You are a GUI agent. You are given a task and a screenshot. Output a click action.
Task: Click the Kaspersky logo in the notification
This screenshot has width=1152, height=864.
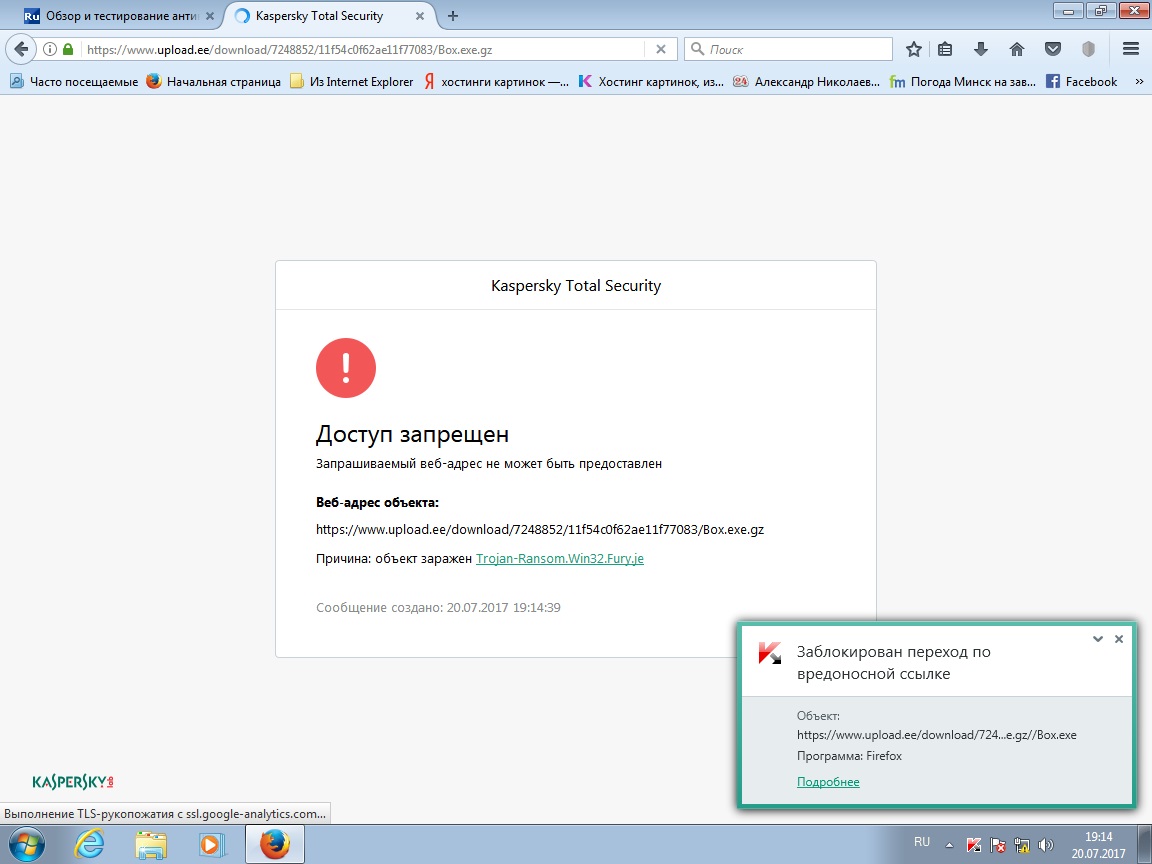[769, 652]
